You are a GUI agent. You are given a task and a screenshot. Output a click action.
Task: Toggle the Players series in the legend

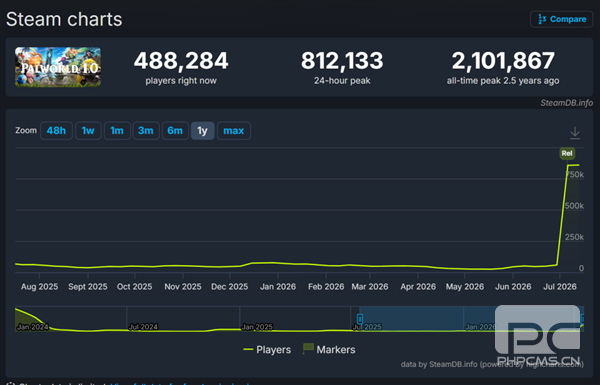267,349
